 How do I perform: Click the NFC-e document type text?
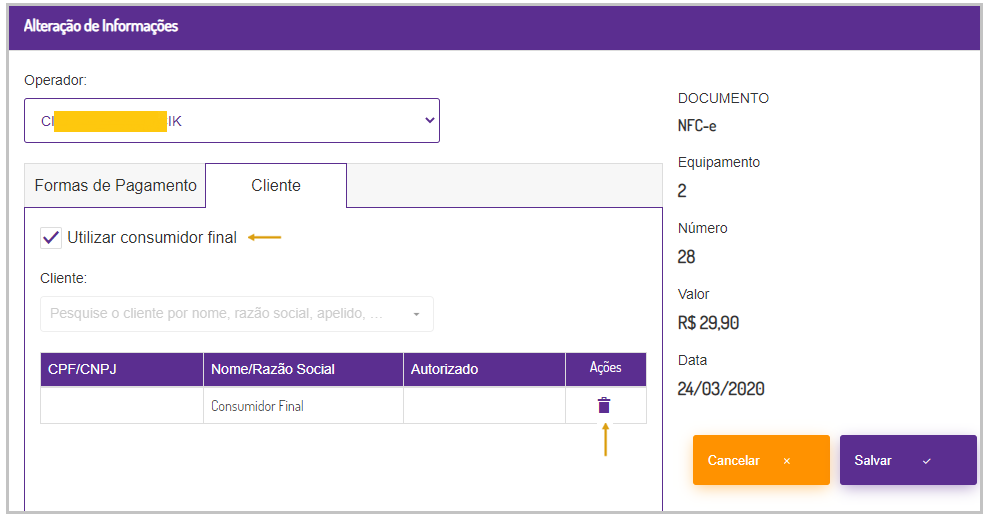pyautogui.click(x=697, y=126)
